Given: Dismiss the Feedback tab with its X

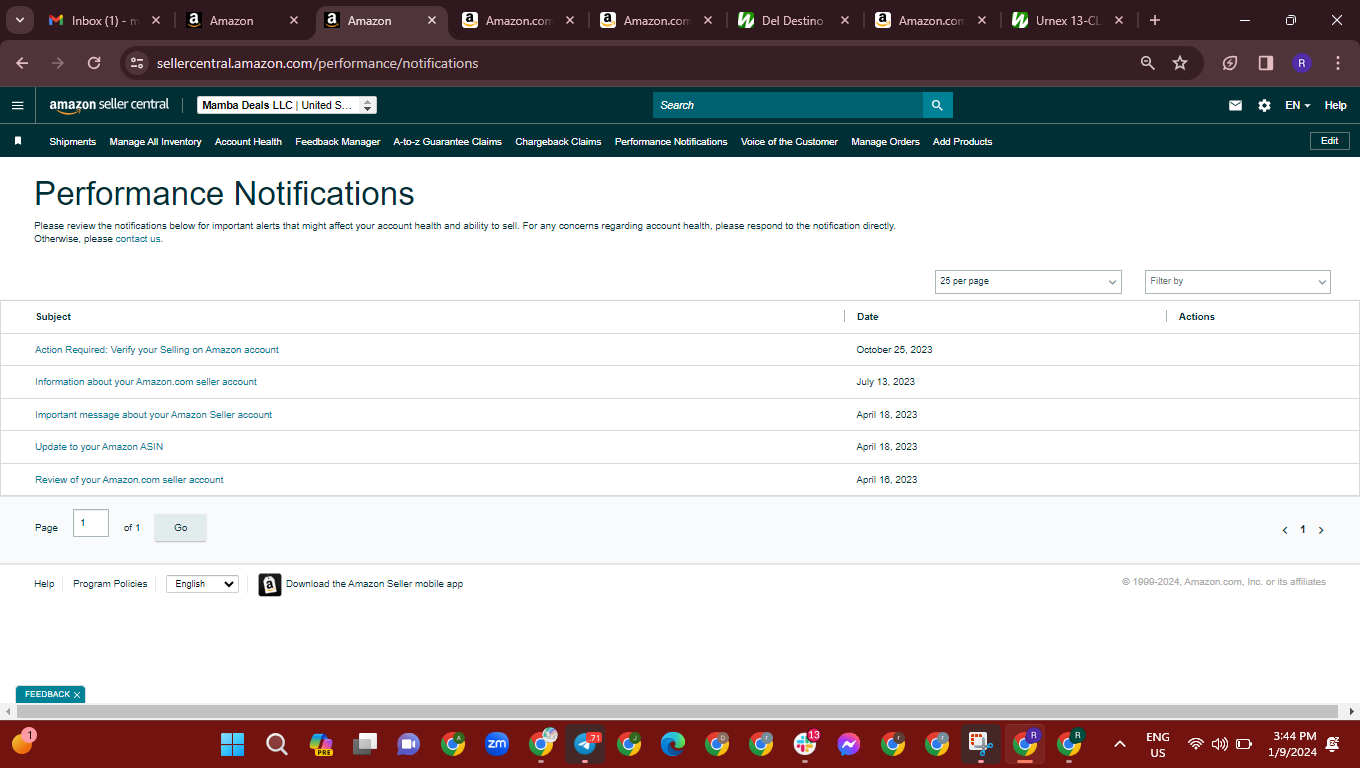Looking at the screenshot, I should click(x=77, y=695).
